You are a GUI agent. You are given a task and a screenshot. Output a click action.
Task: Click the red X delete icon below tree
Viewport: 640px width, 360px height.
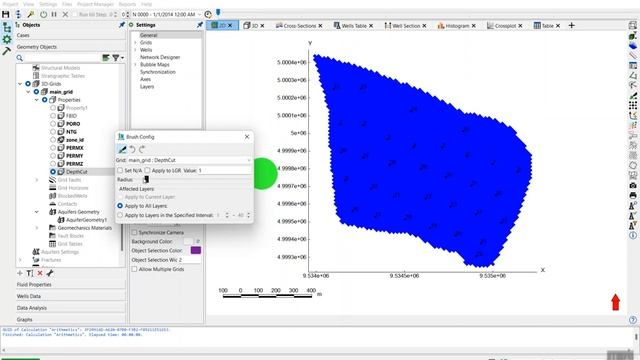[40, 273]
